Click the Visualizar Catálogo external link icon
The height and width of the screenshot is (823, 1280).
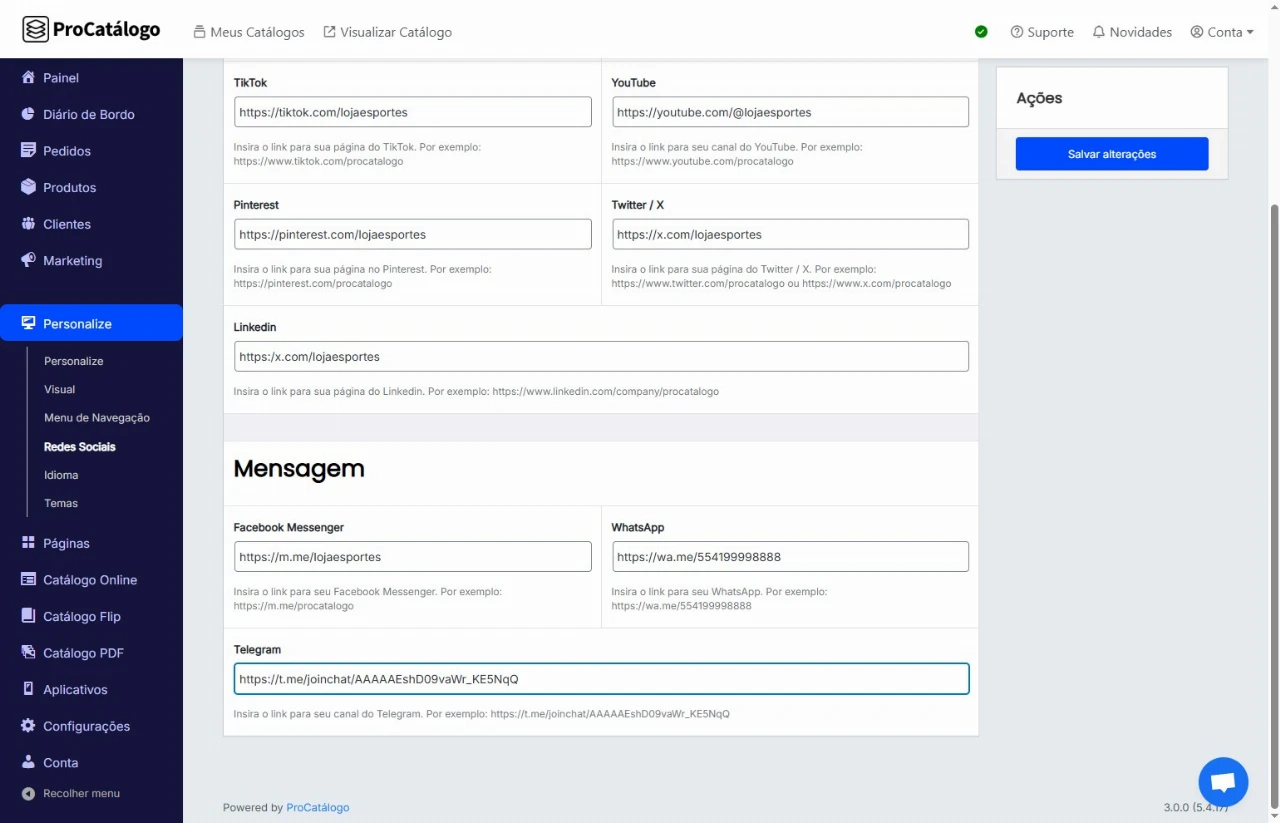329,32
